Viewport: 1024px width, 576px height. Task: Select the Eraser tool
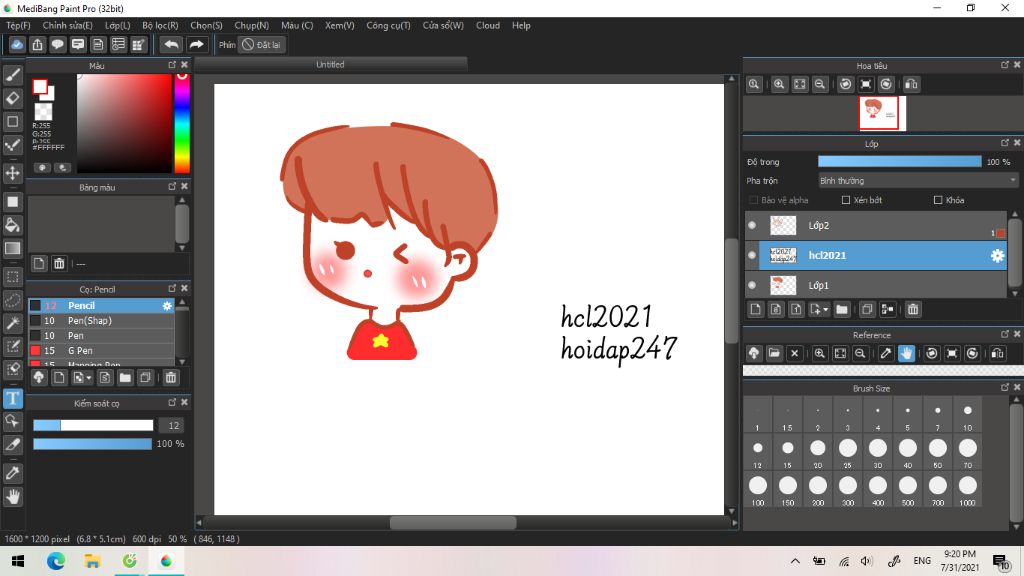tap(12, 99)
